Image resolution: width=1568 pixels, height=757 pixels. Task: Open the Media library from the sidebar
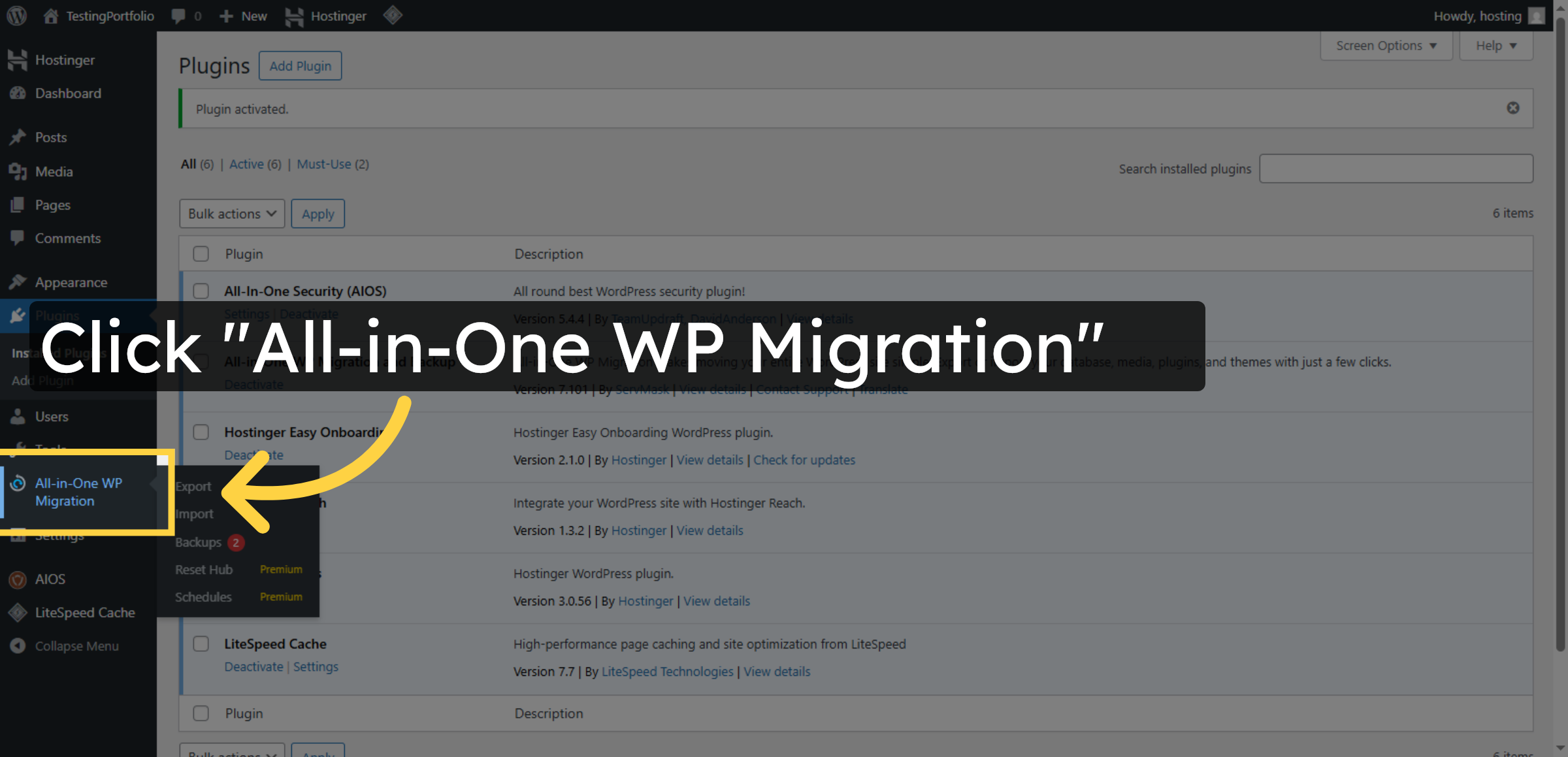[x=52, y=171]
